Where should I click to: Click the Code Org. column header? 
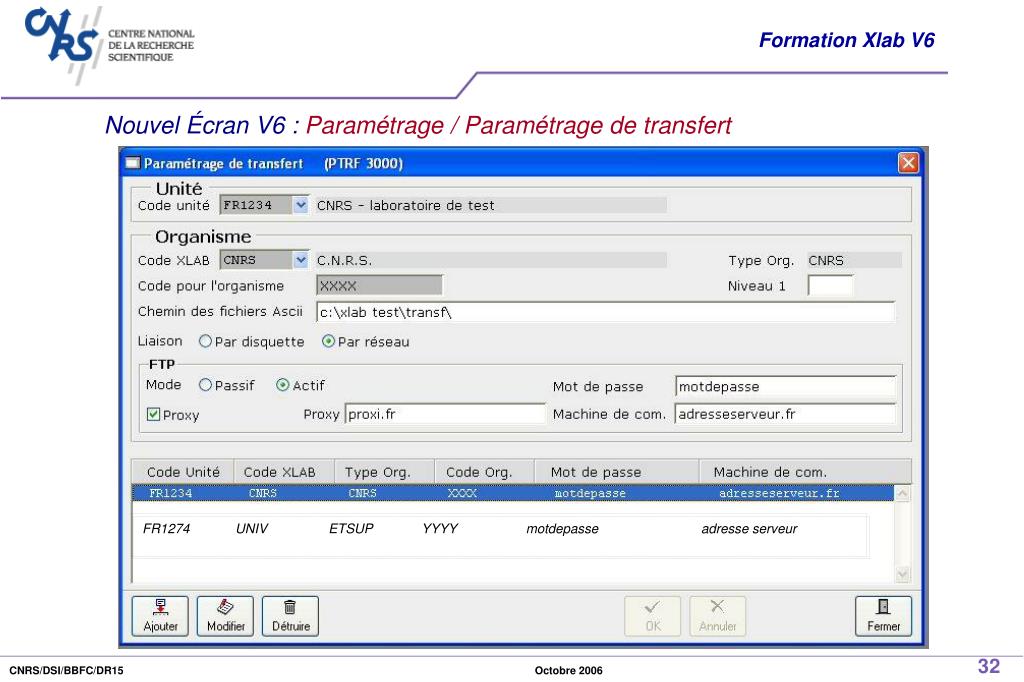(485, 472)
